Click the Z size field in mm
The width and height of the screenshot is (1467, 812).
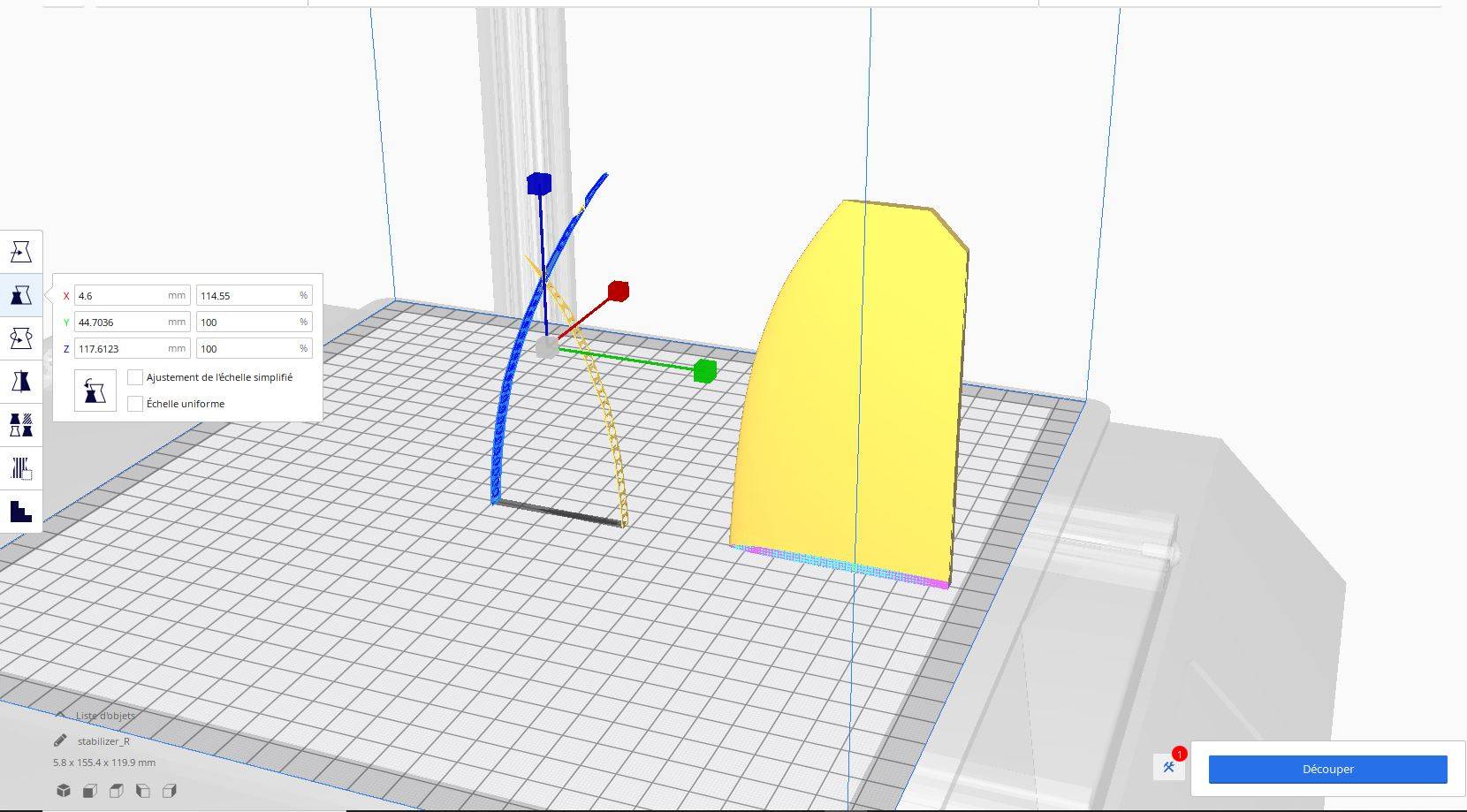click(x=133, y=349)
